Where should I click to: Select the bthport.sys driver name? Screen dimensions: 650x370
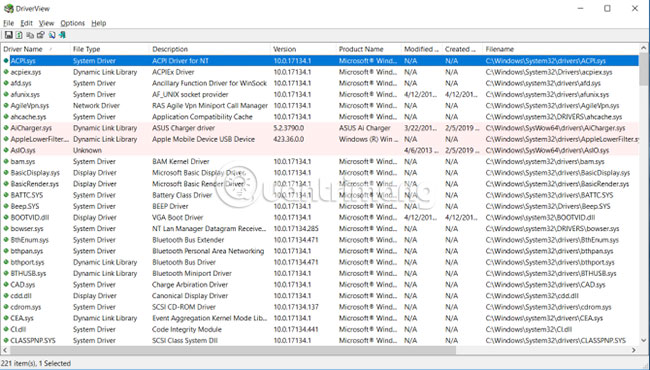coord(27,262)
